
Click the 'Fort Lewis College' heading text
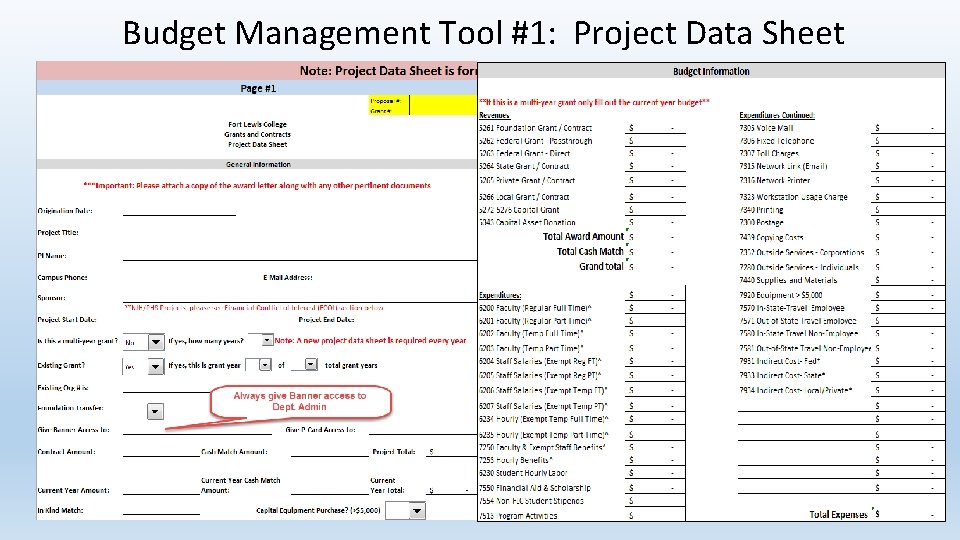click(x=257, y=124)
